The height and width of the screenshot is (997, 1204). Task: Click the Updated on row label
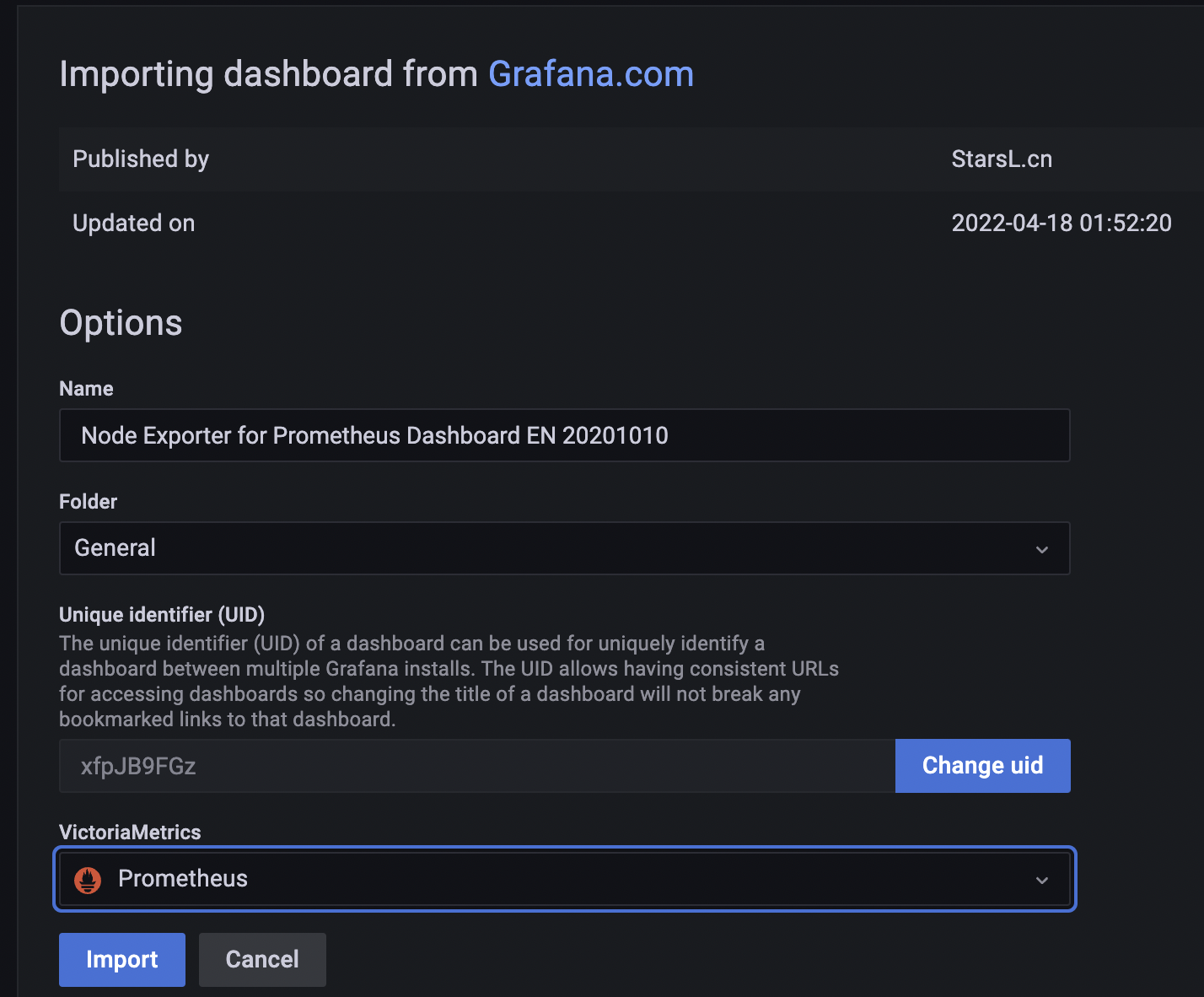[x=134, y=224]
